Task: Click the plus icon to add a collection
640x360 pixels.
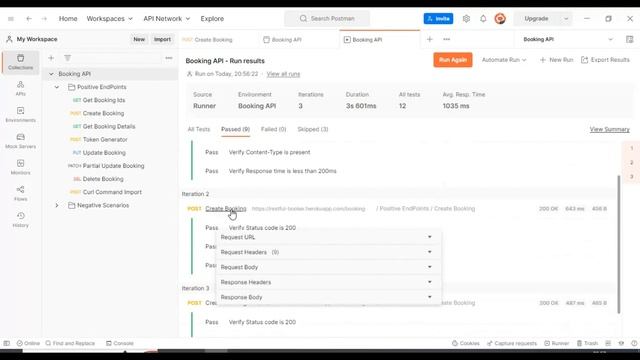Action: point(51,58)
